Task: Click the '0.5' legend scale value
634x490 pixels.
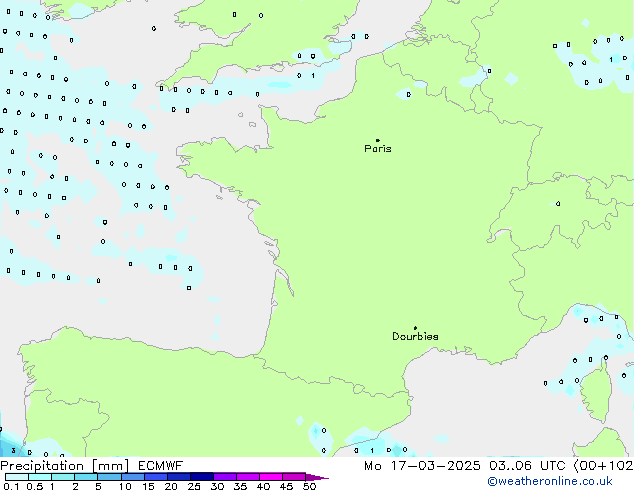Action: coord(35,486)
